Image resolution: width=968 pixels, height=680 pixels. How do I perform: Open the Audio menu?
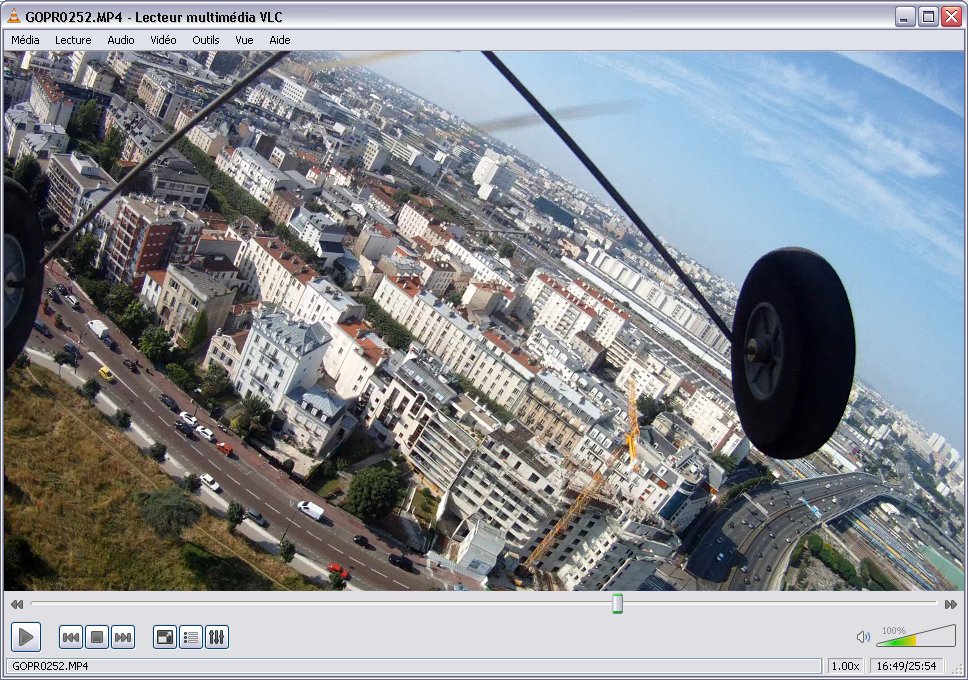(120, 40)
